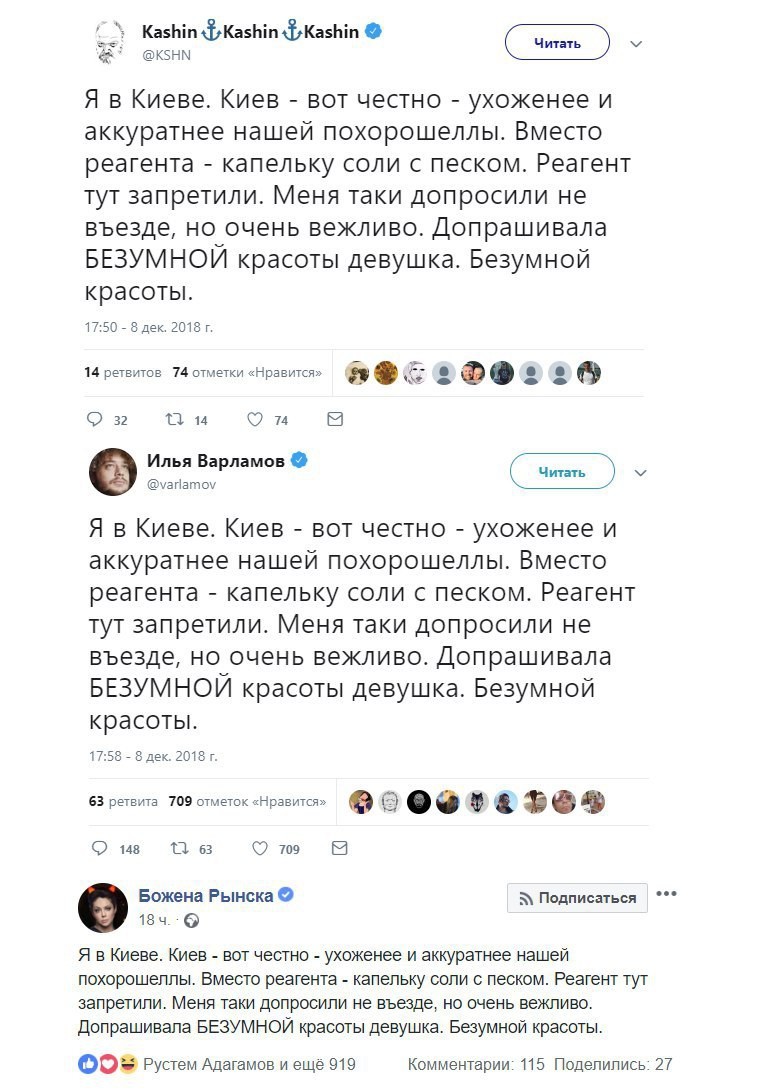Follow Kashin with Читать button
The height and width of the screenshot is (1090, 758).
click(x=557, y=43)
